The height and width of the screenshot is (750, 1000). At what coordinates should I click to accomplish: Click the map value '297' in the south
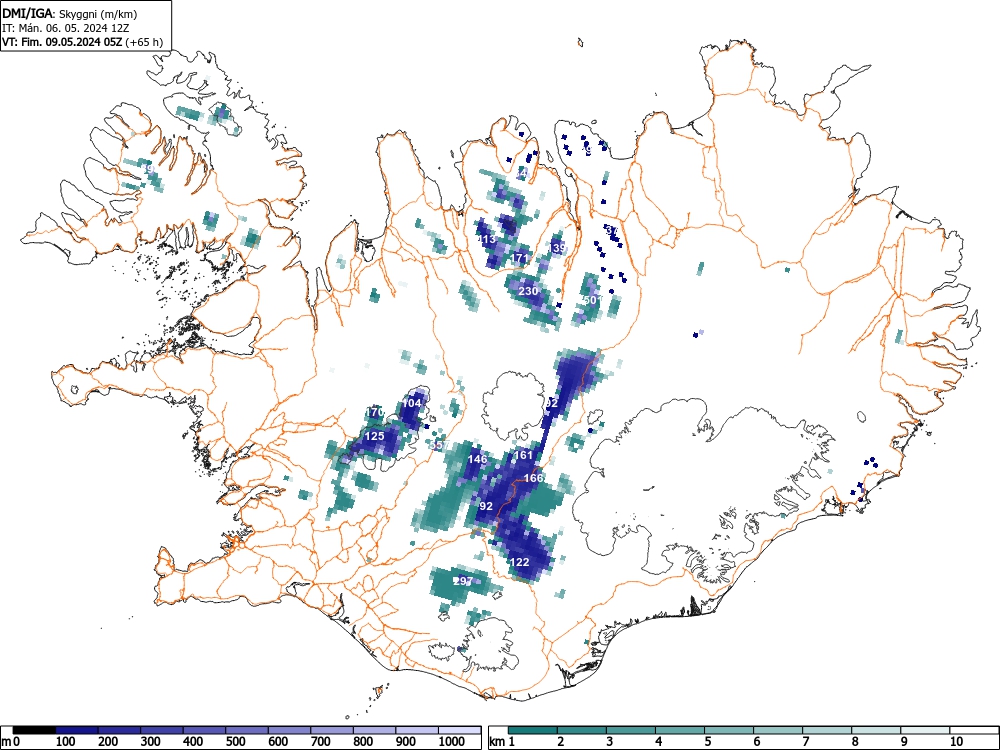(463, 581)
